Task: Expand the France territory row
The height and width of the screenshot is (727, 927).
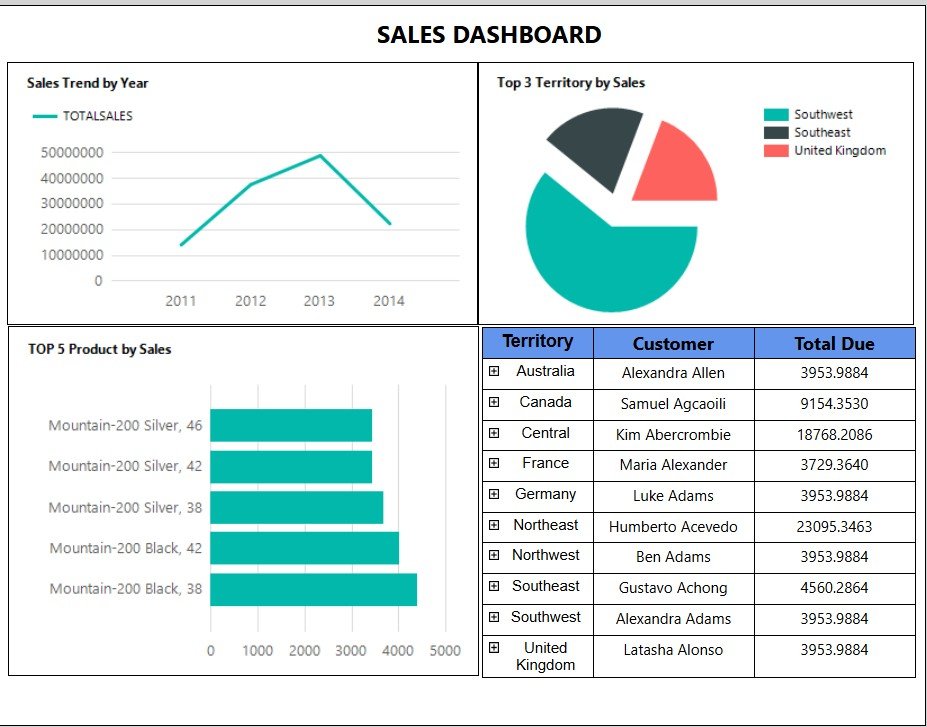Action: 493,463
